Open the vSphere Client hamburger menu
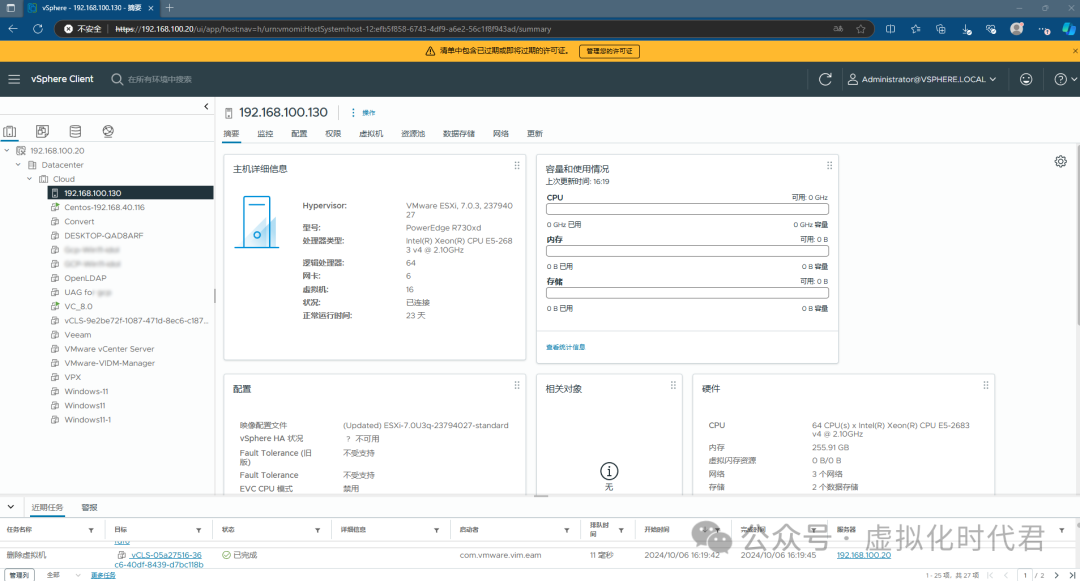Image resolution: width=1080 pixels, height=581 pixels. (x=14, y=79)
